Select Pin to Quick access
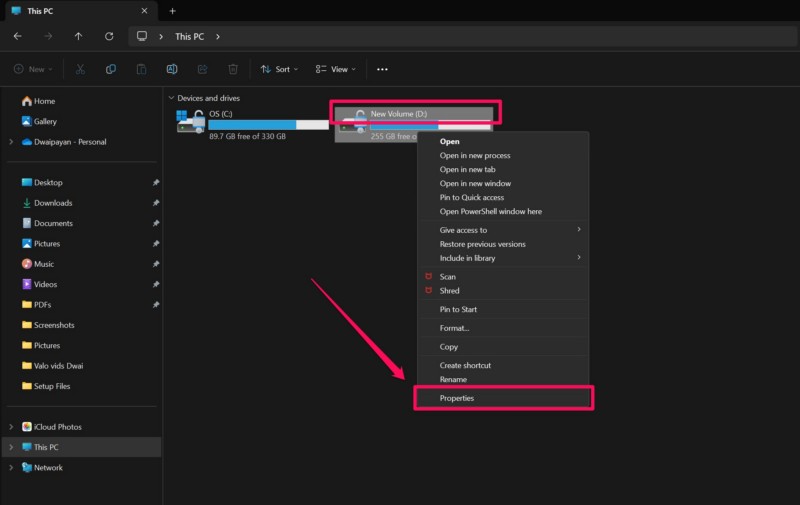The height and width of the screenshot is (505, 800). (x=471, y=198)
